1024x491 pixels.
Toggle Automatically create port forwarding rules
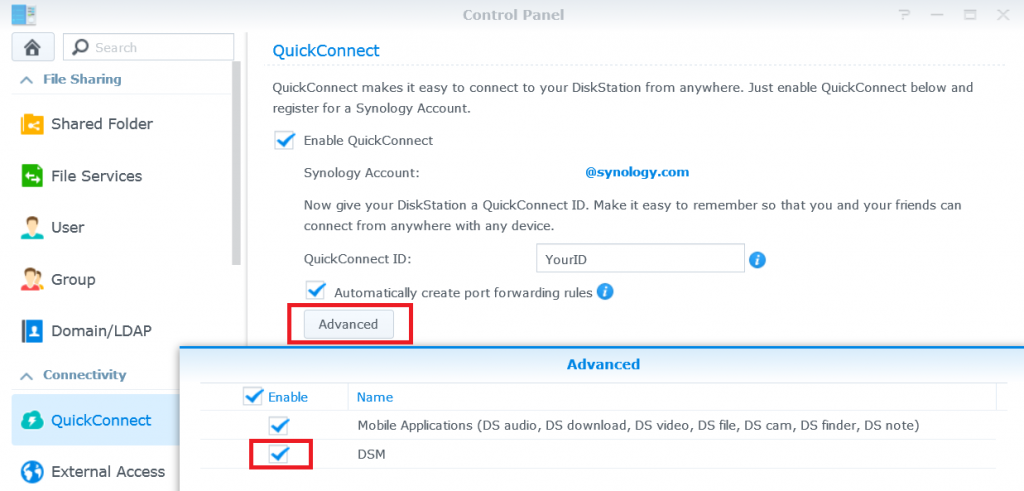tap(316, 291)
